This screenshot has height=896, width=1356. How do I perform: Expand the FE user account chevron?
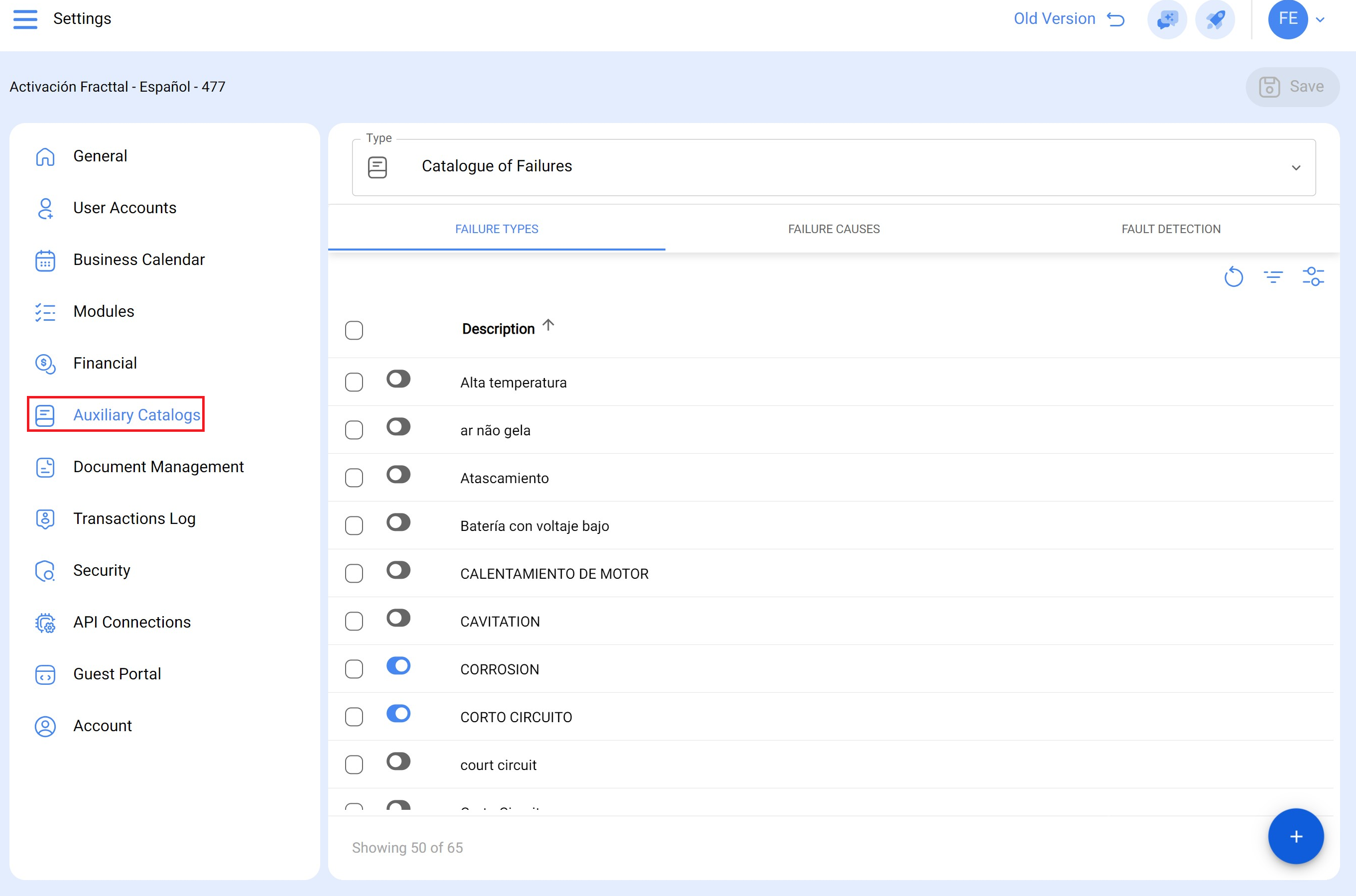[1320, 19]
